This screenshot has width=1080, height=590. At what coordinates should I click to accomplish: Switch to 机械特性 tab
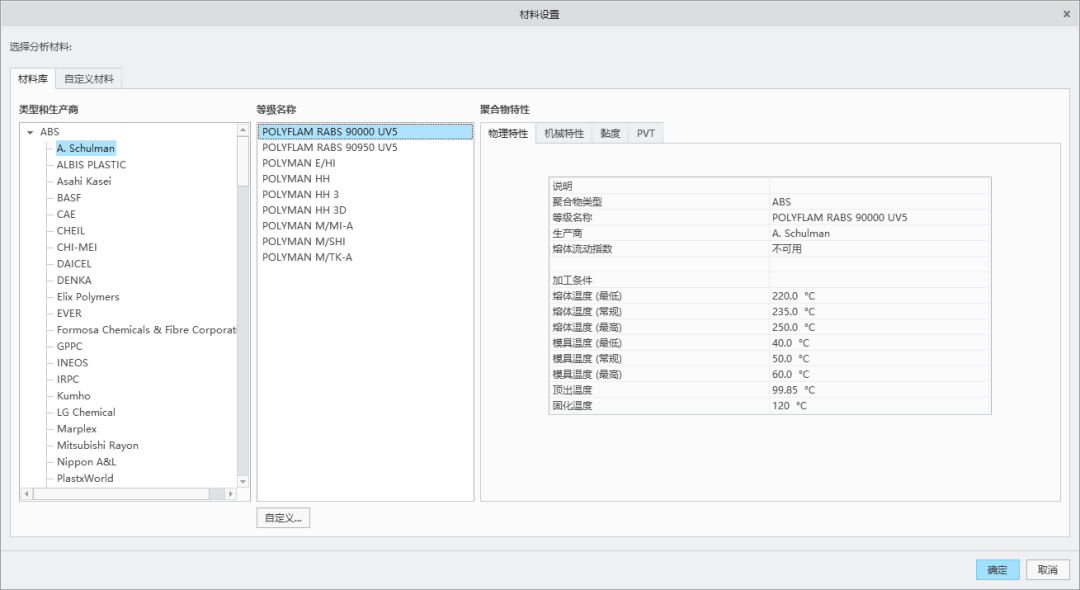(563, 134)
